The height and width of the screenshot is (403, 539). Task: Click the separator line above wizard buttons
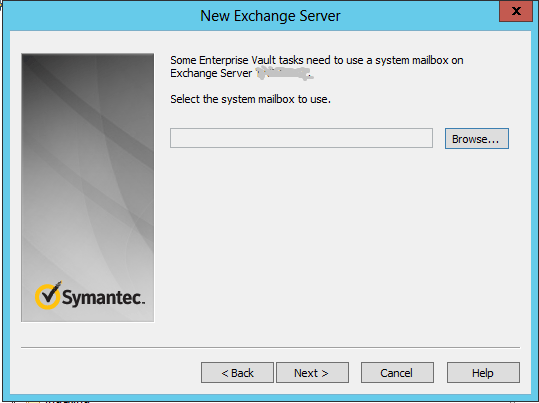click(270, 347)
